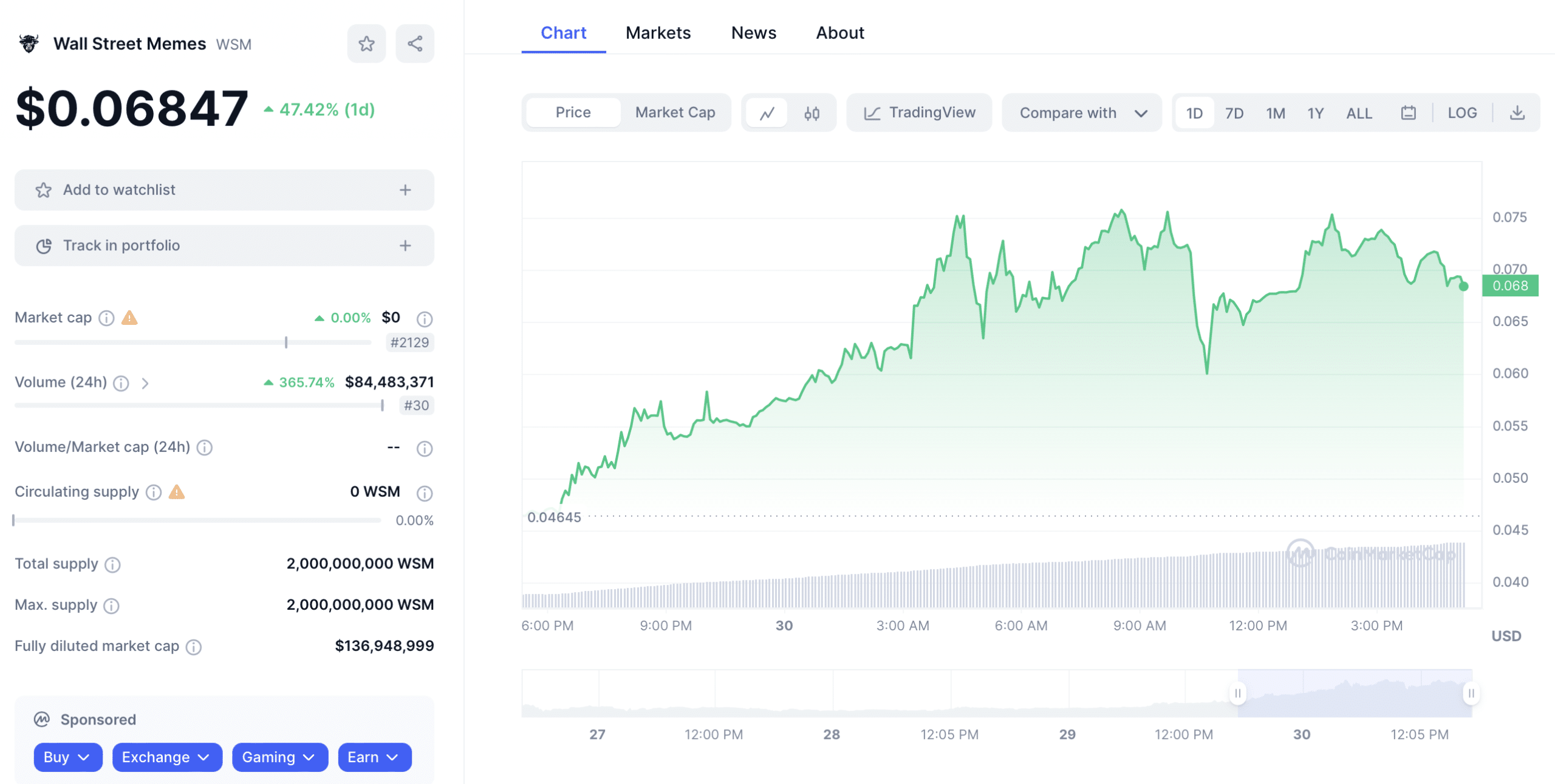1555x784 pixels.
Task: Click Circulating supply label info icon
Action: 154,493
